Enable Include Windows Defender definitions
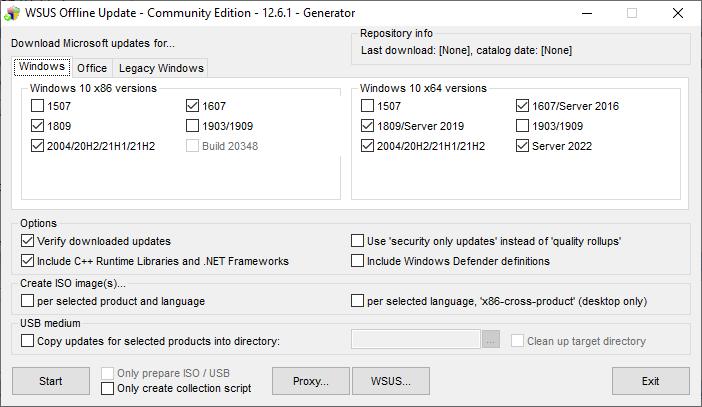Screen dimensions: 702x407 click(357, 261)
